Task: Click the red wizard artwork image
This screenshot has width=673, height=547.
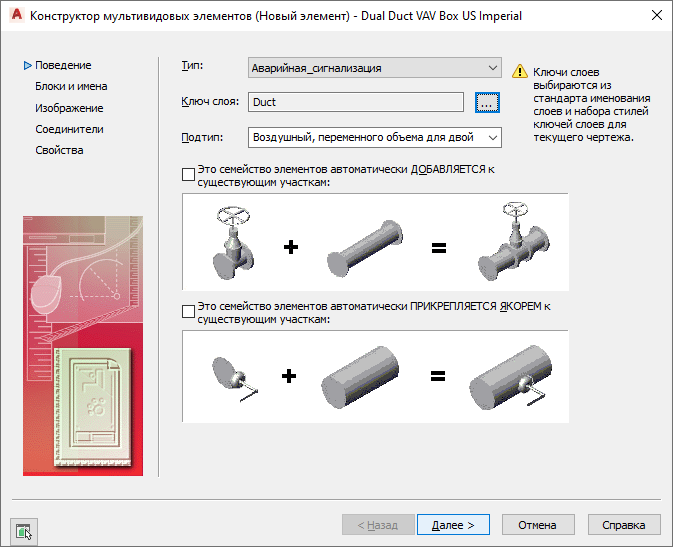Action: tap(83, 346)
